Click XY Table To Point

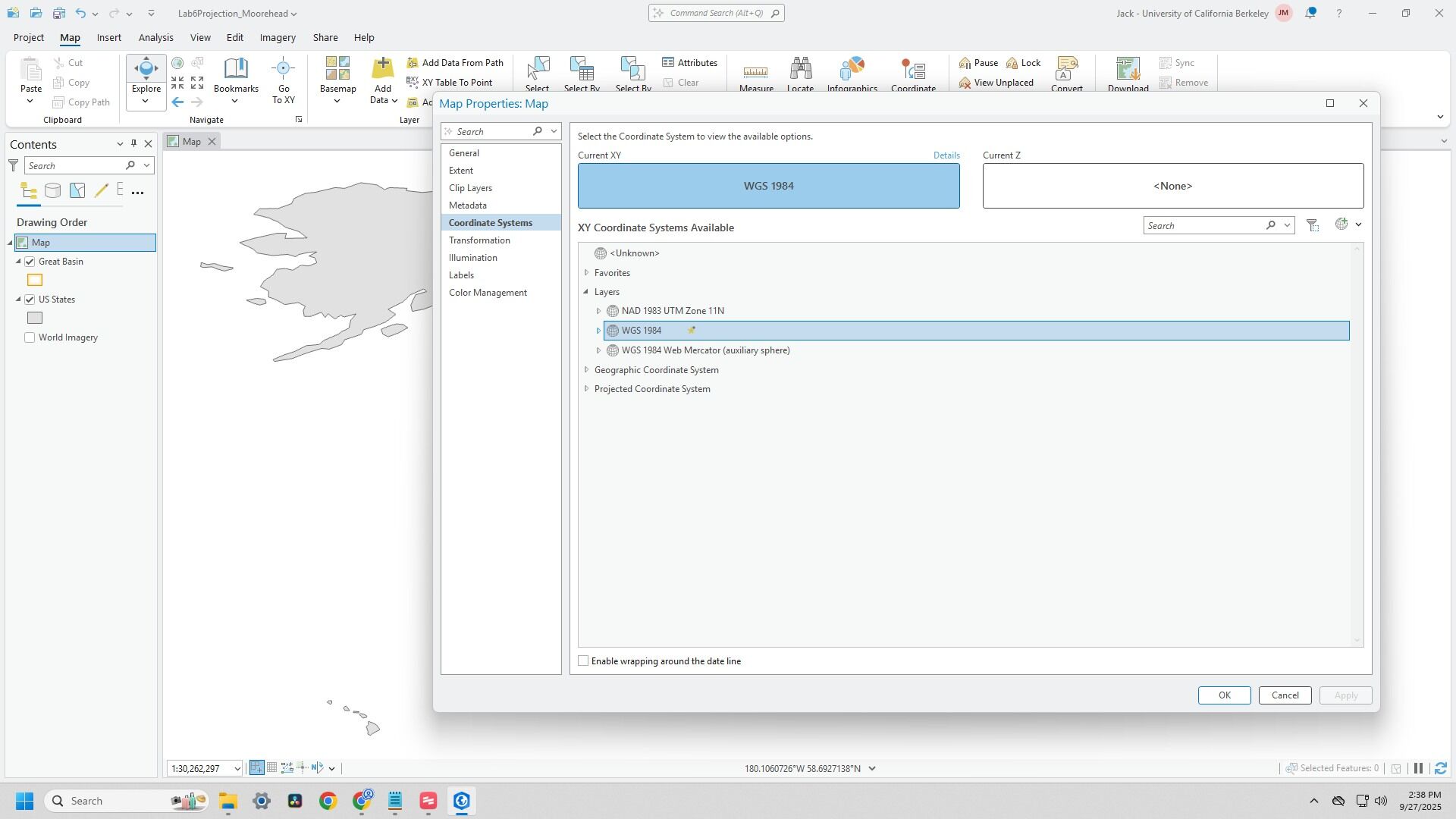pos(456,82)
